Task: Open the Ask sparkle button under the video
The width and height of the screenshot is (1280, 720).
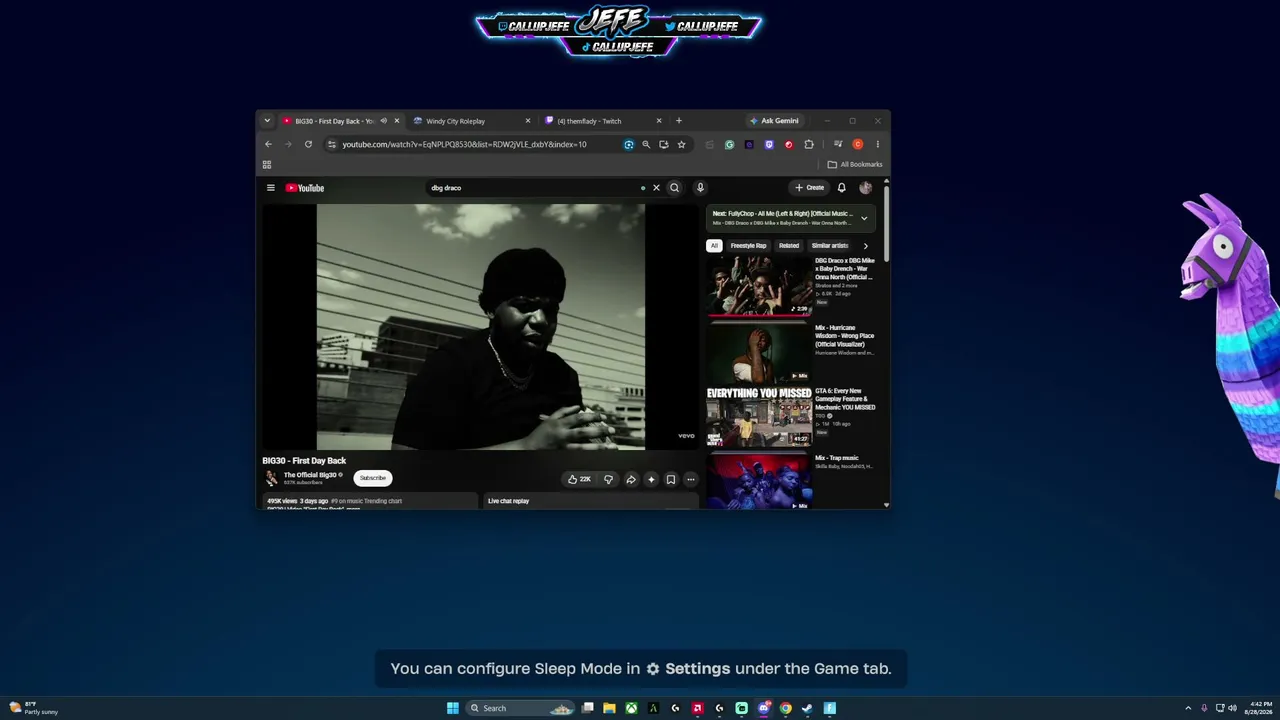Action: click(x=651, y=479)
